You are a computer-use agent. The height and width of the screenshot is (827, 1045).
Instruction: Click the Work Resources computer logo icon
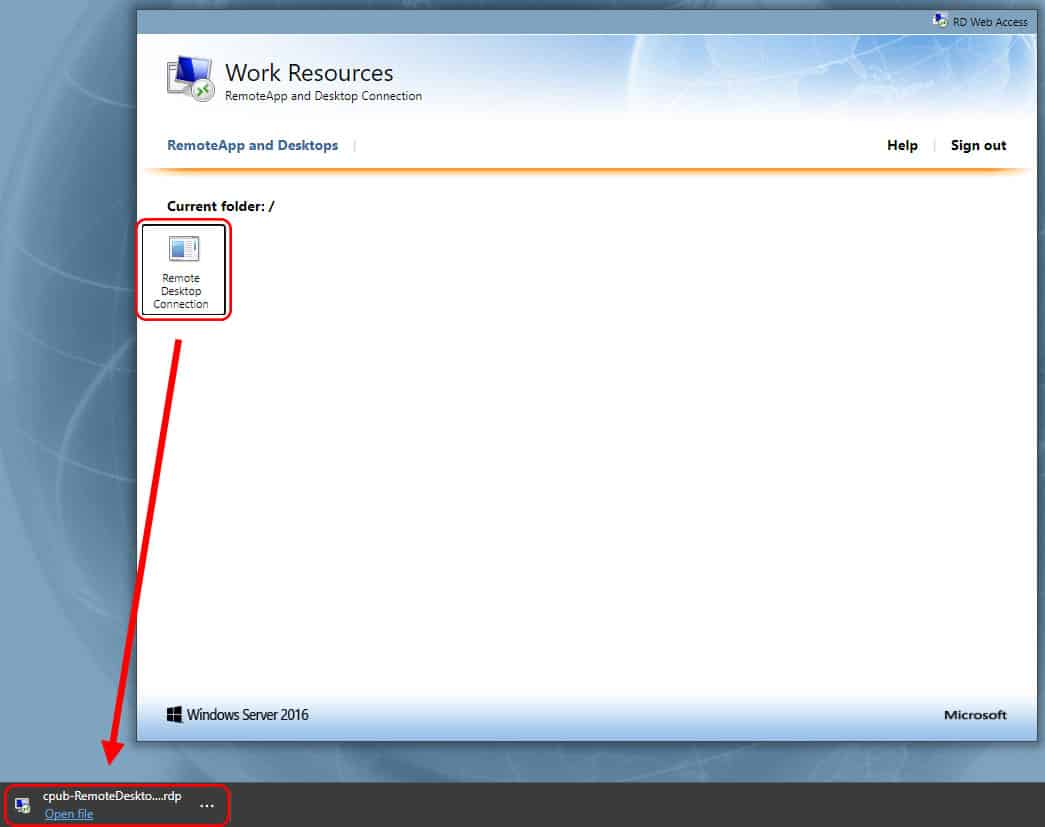point(191,79)
